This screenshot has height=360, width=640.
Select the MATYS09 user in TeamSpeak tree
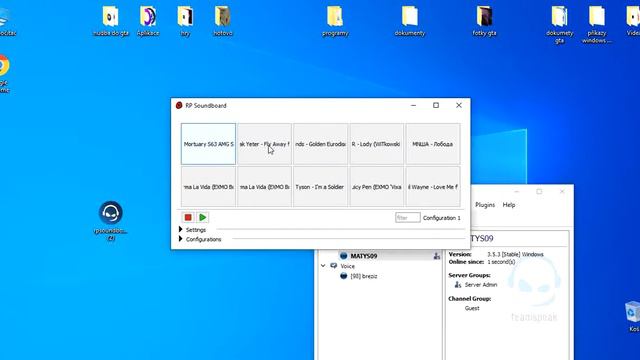[364, 256]
